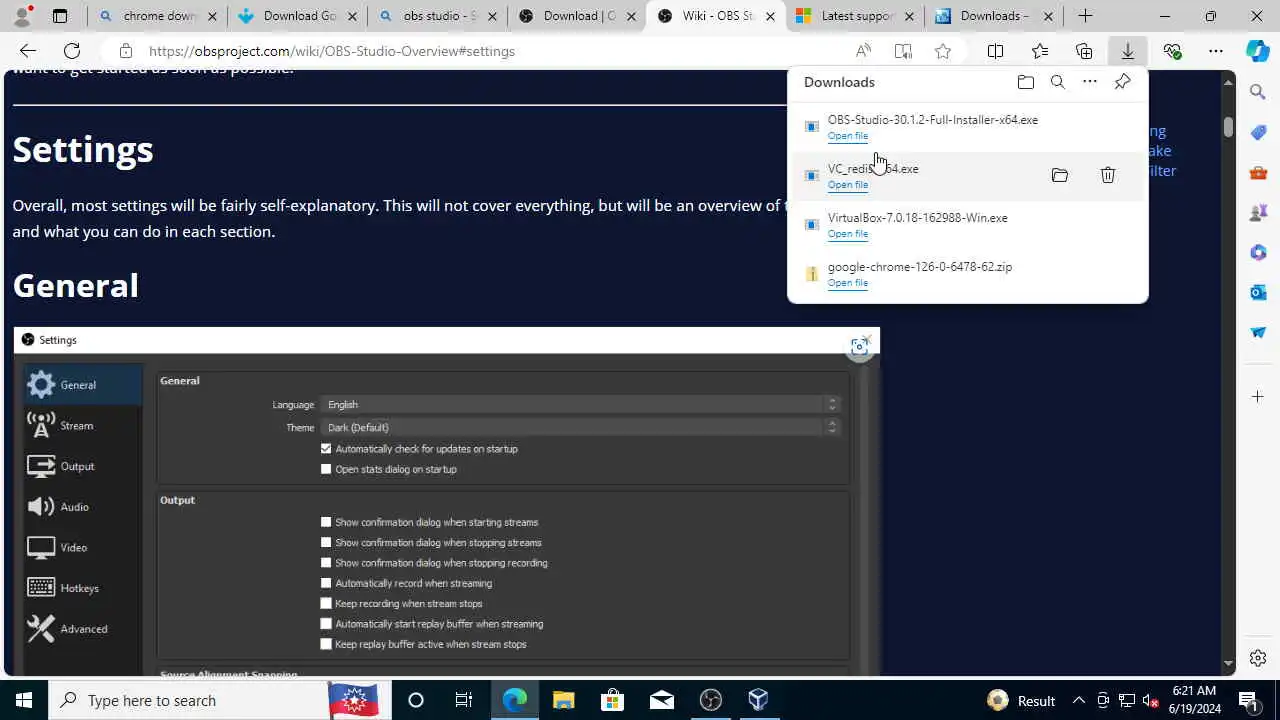Open Browser essentials icon
The width and height of the screenshot is (1280, 720).
pyautogui.click(x=1172, y=51)
